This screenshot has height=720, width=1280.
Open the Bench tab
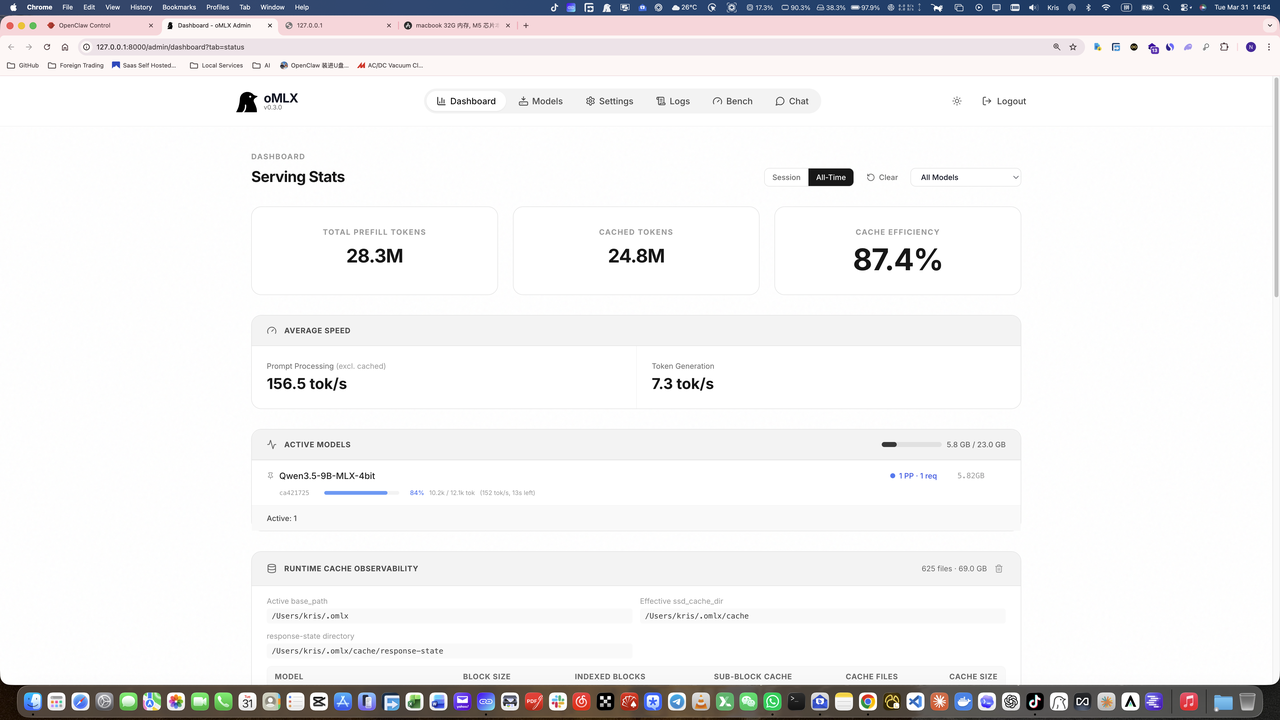732,101
